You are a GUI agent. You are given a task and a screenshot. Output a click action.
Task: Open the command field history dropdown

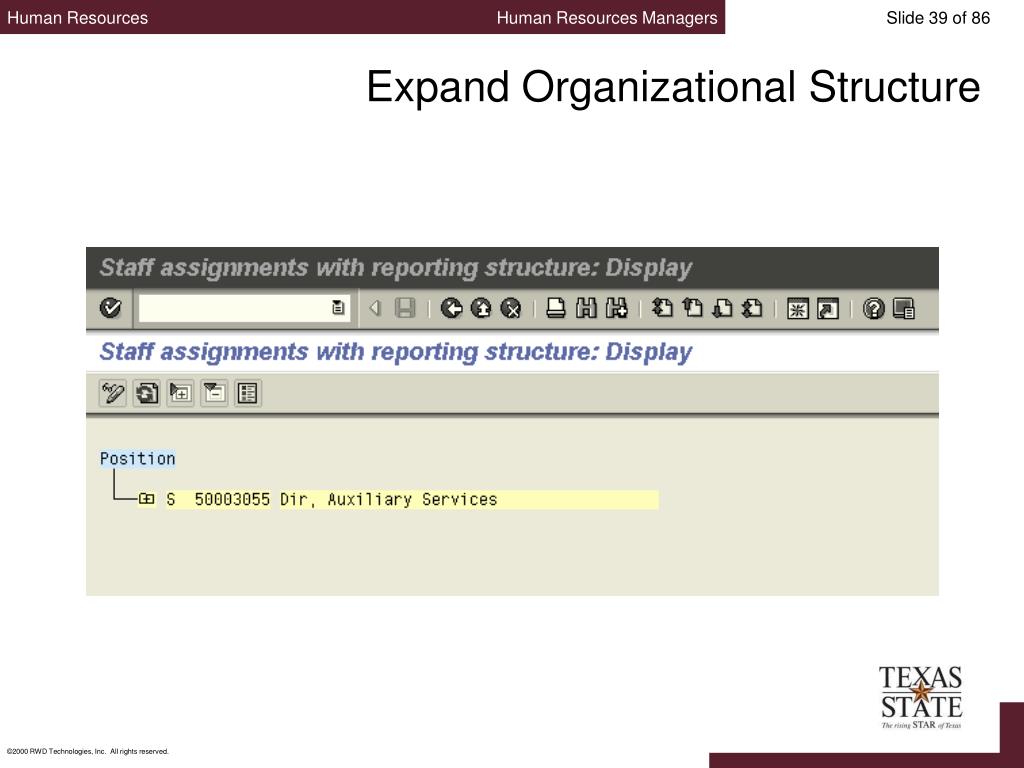point(338,308)
